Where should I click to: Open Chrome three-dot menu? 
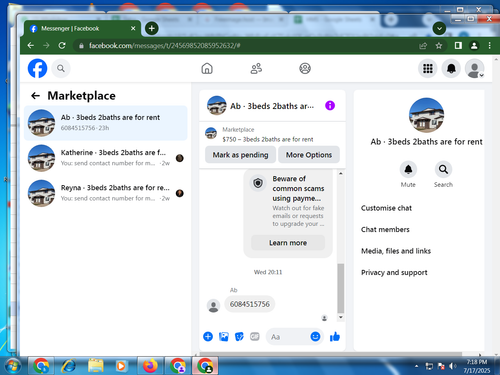coord(489,45)
